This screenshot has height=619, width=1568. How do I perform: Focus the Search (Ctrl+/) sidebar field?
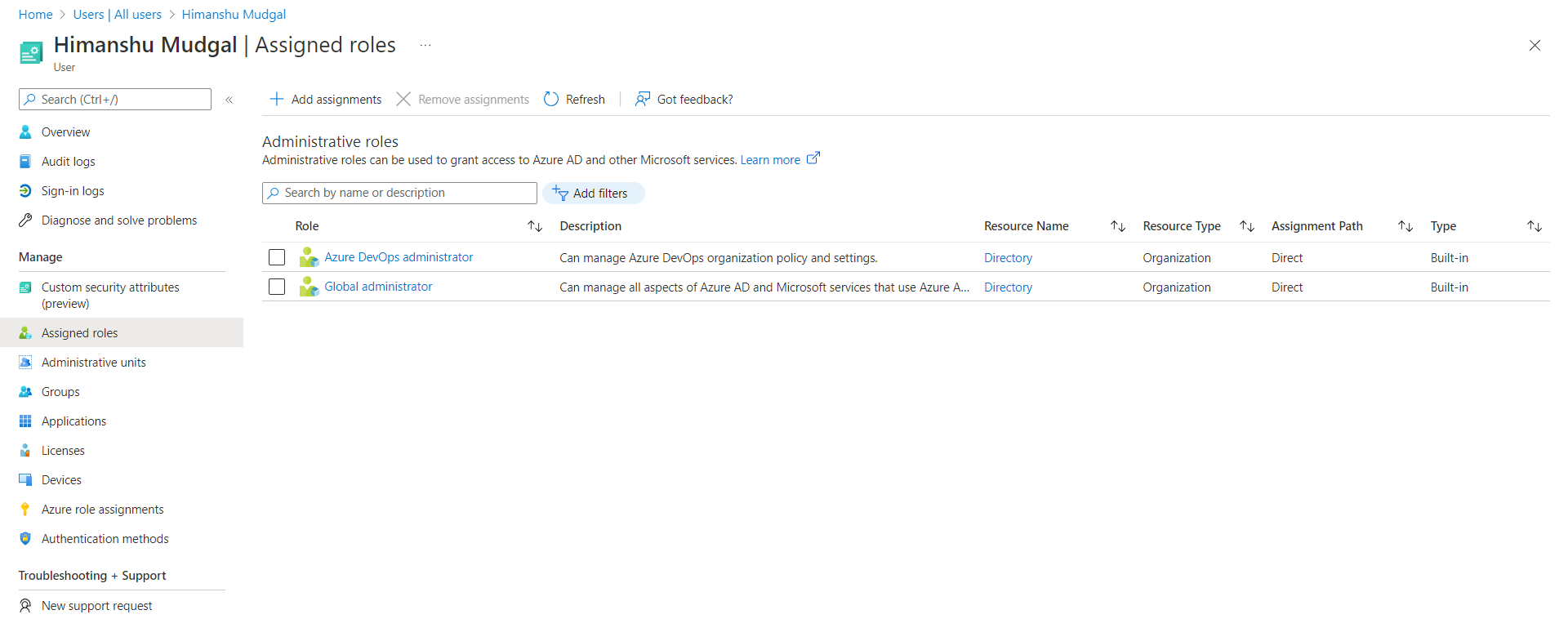115,99
